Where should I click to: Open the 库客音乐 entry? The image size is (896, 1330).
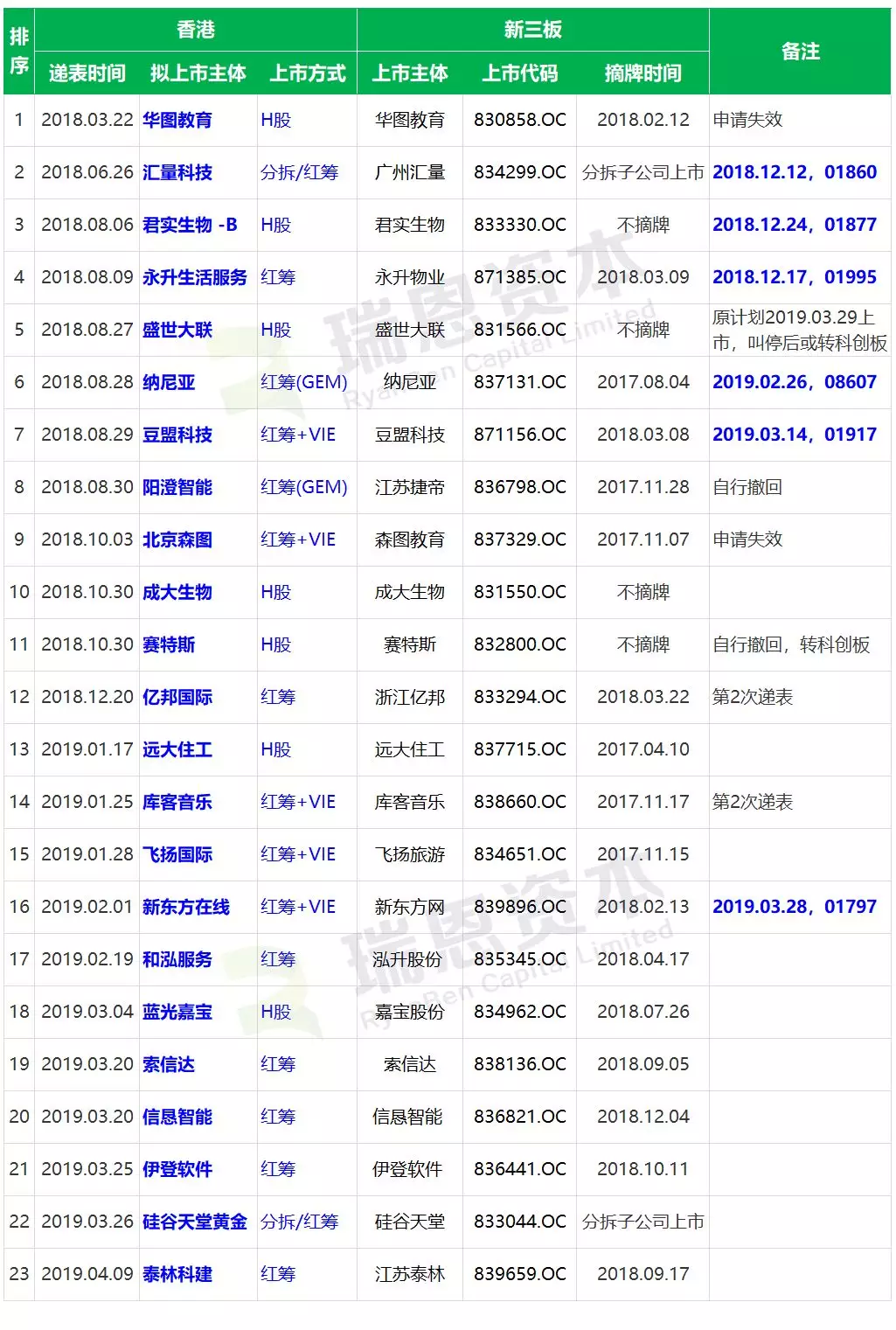click(x=177, y=802)
